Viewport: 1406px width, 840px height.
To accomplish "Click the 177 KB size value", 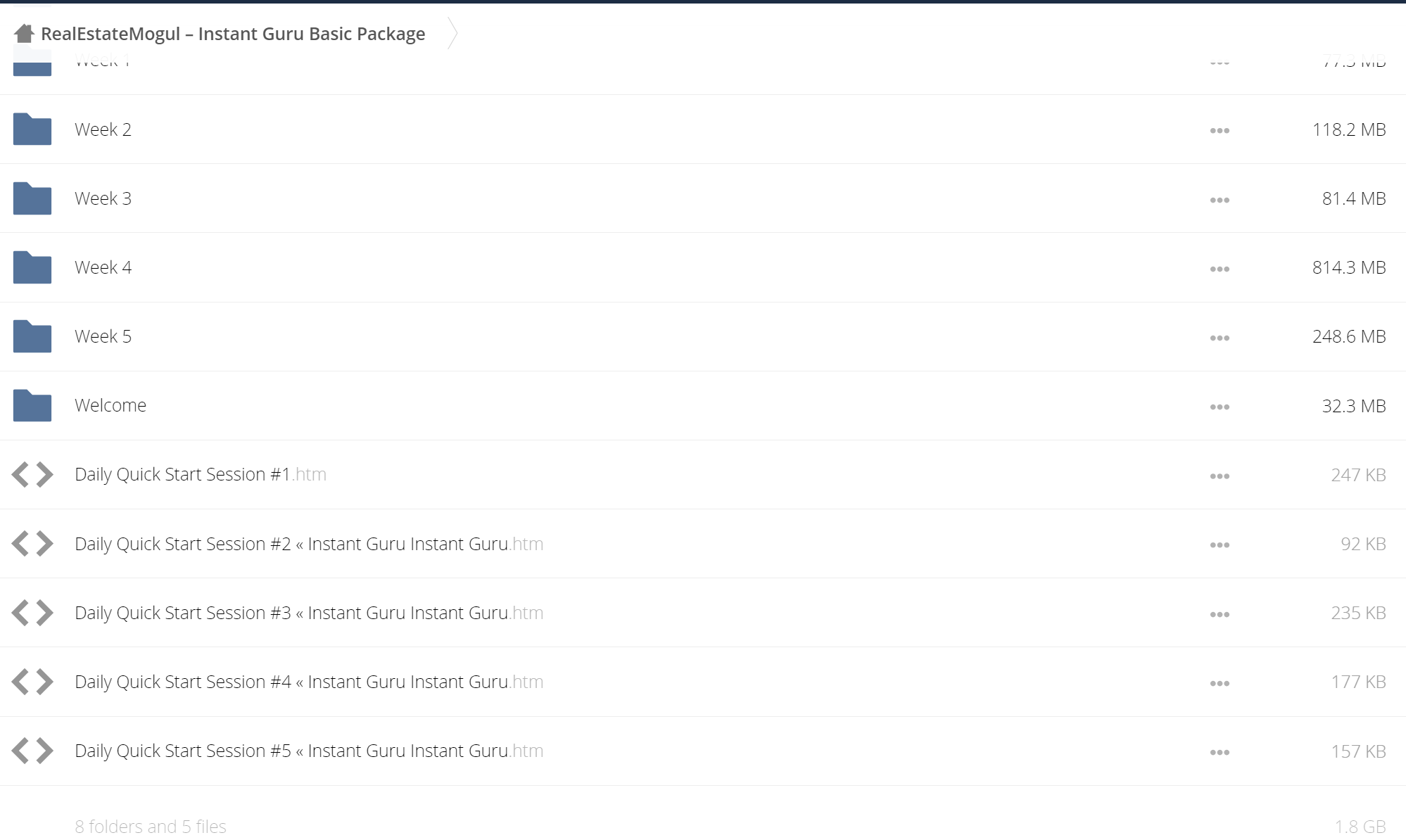I will tap(1358, 682).
